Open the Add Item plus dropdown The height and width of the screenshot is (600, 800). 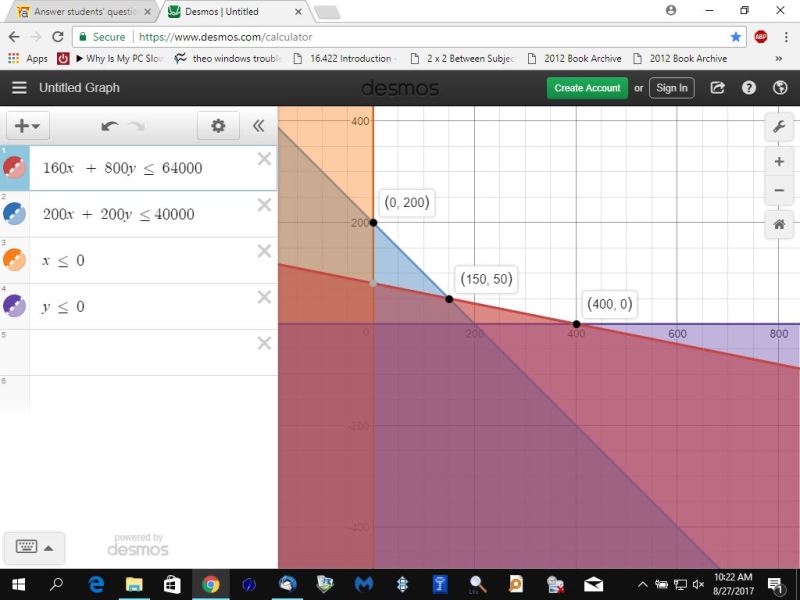28,126
